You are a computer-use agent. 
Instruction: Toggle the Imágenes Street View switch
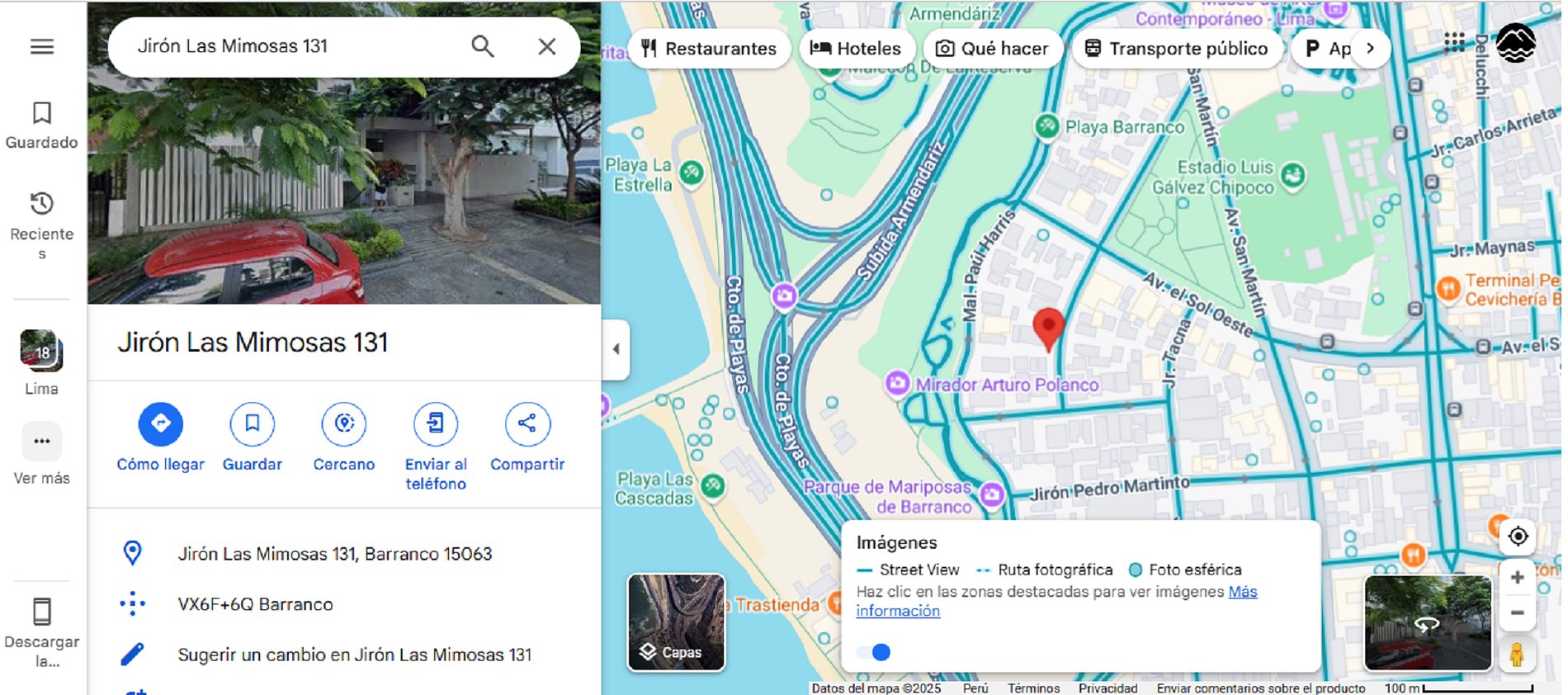(x=874, y=652)
